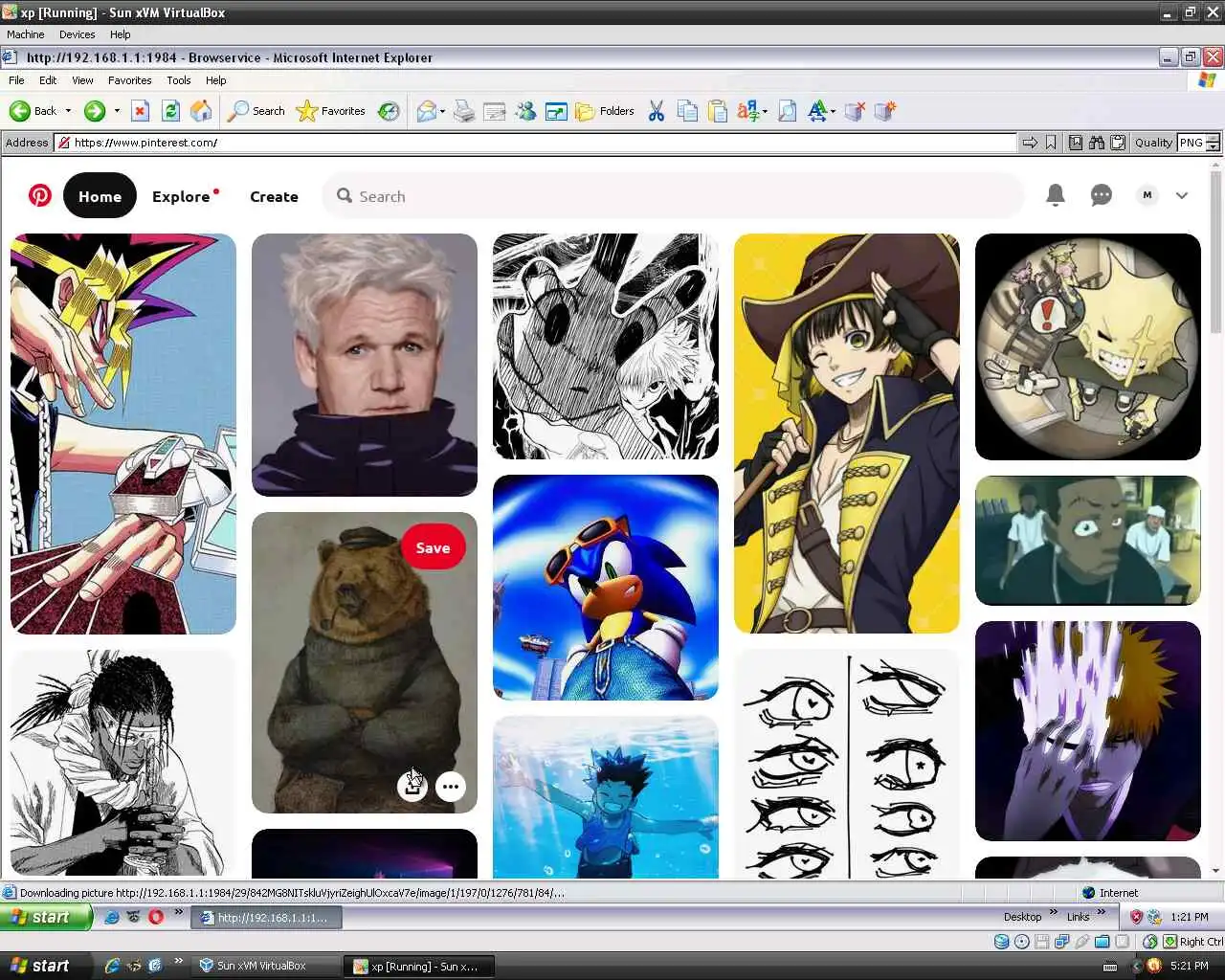Expand the Mail dropdown arrow
Image resolution: width=1225 pixels, height=980 pixels.
(x=442, y=112)
